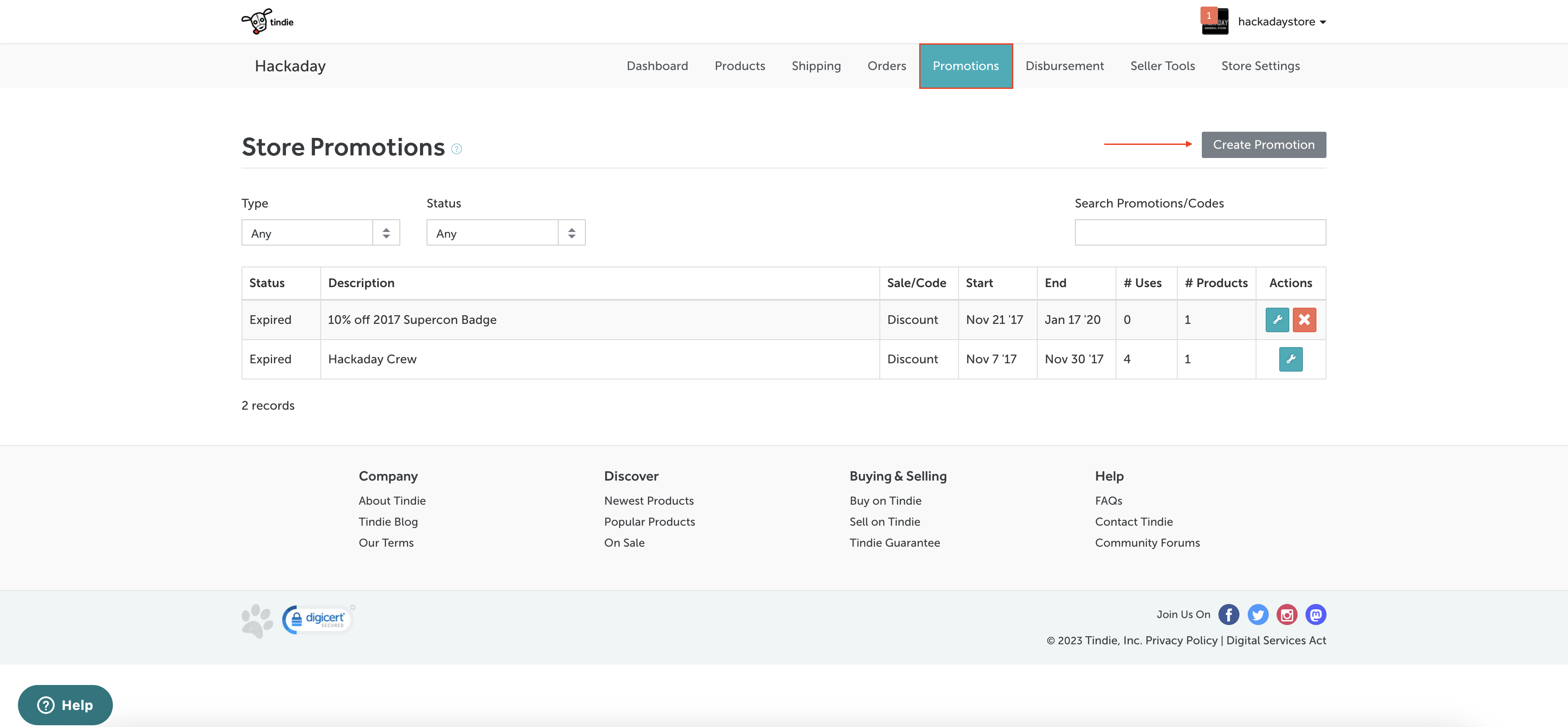This screenshot has width=1568, height=727.
Task: Open Tindie's Mastodon page icon
Action: point(1316,615)
